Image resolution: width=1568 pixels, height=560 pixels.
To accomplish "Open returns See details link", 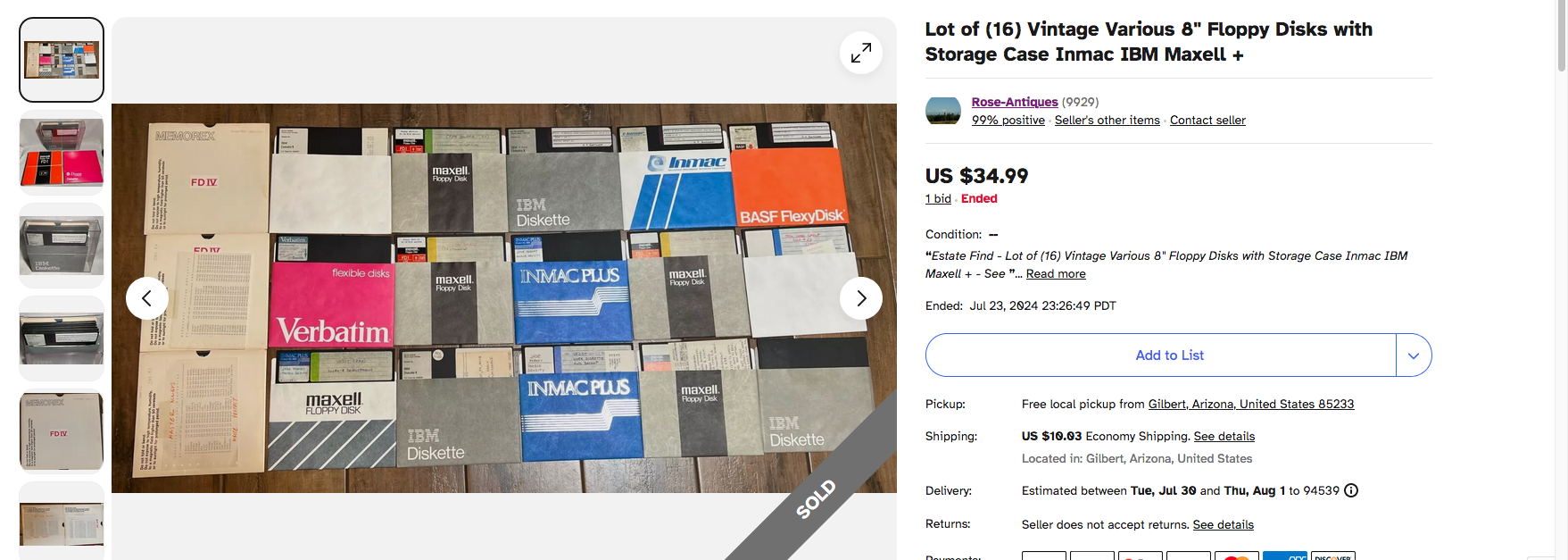I will coord(1223,525).
